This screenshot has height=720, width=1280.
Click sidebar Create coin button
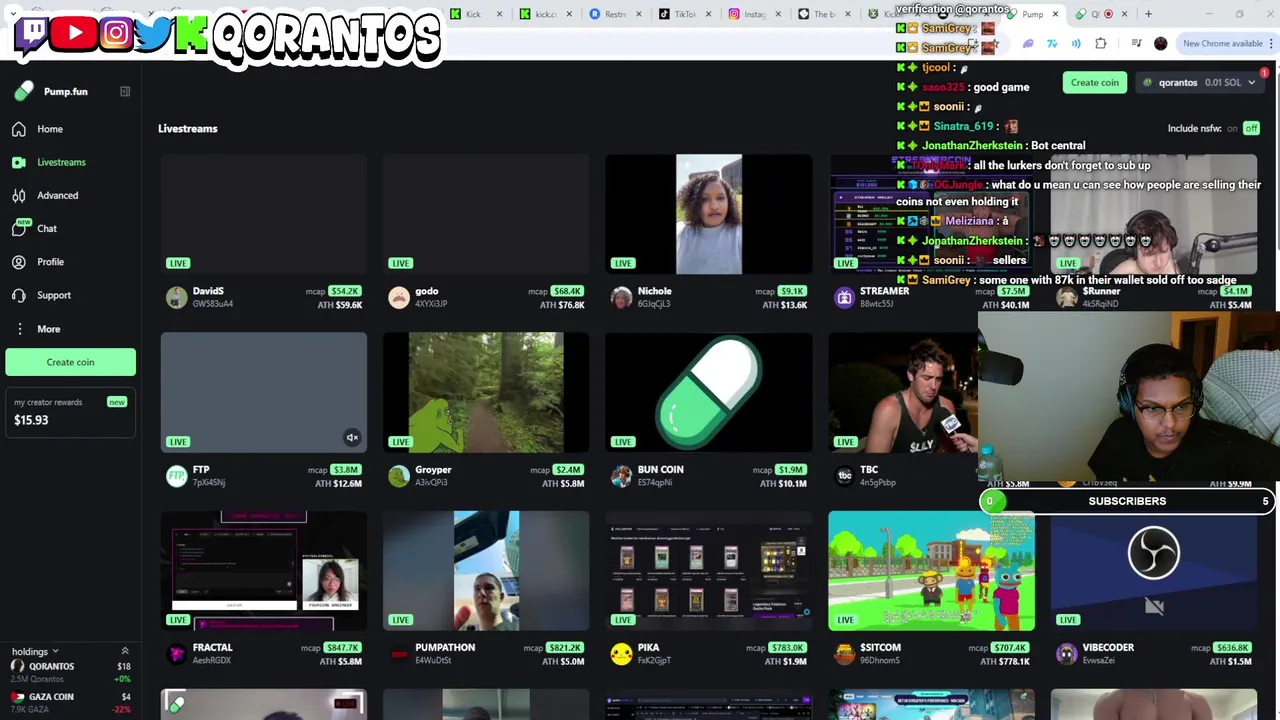click(x=70, y=362)
